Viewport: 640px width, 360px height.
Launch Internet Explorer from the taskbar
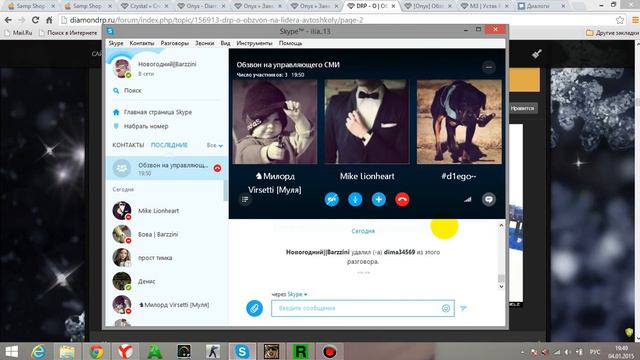39,352
